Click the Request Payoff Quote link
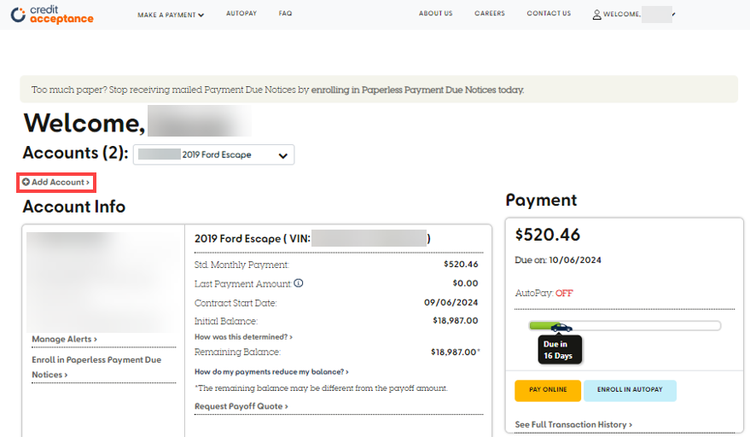Screen dimensions: 750x437 click(x=240, y=406)
